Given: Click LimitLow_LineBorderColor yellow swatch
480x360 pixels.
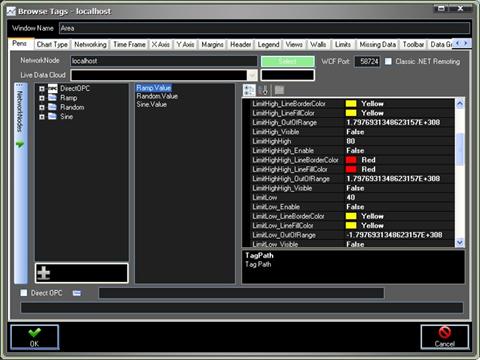Looking at the screenshot, I should coord(351,216).
